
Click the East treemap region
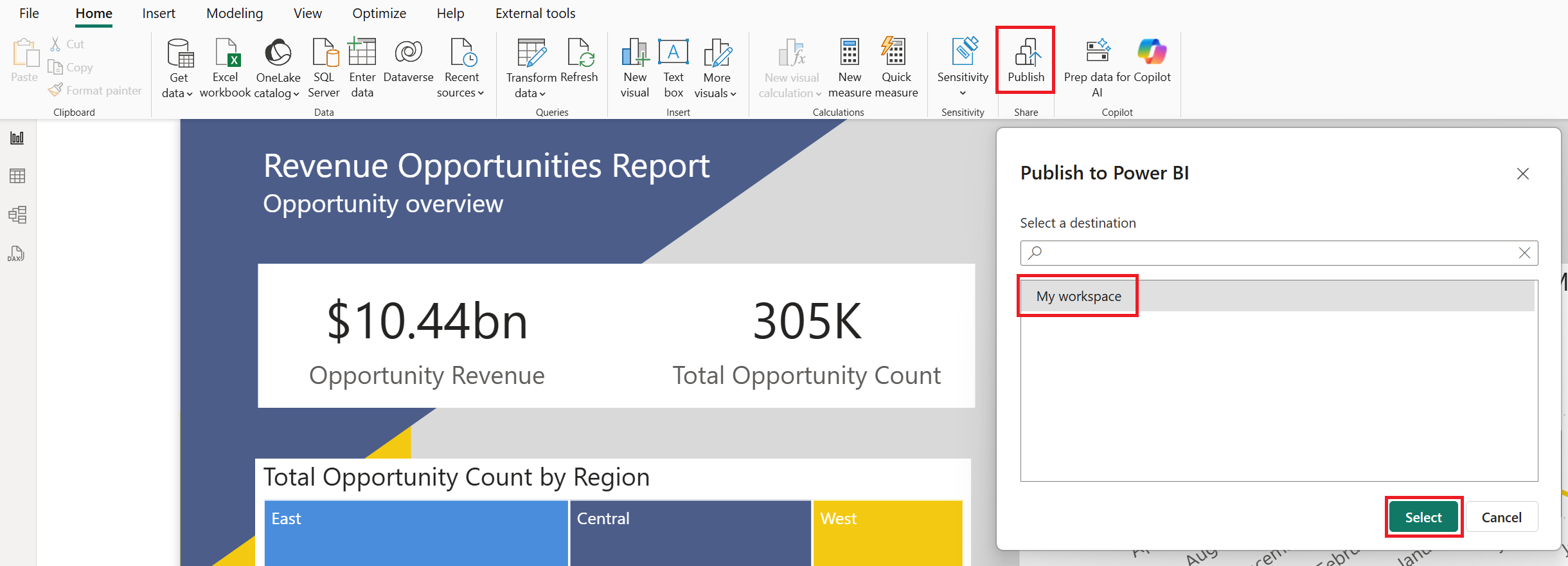click(x=416, y=533)
